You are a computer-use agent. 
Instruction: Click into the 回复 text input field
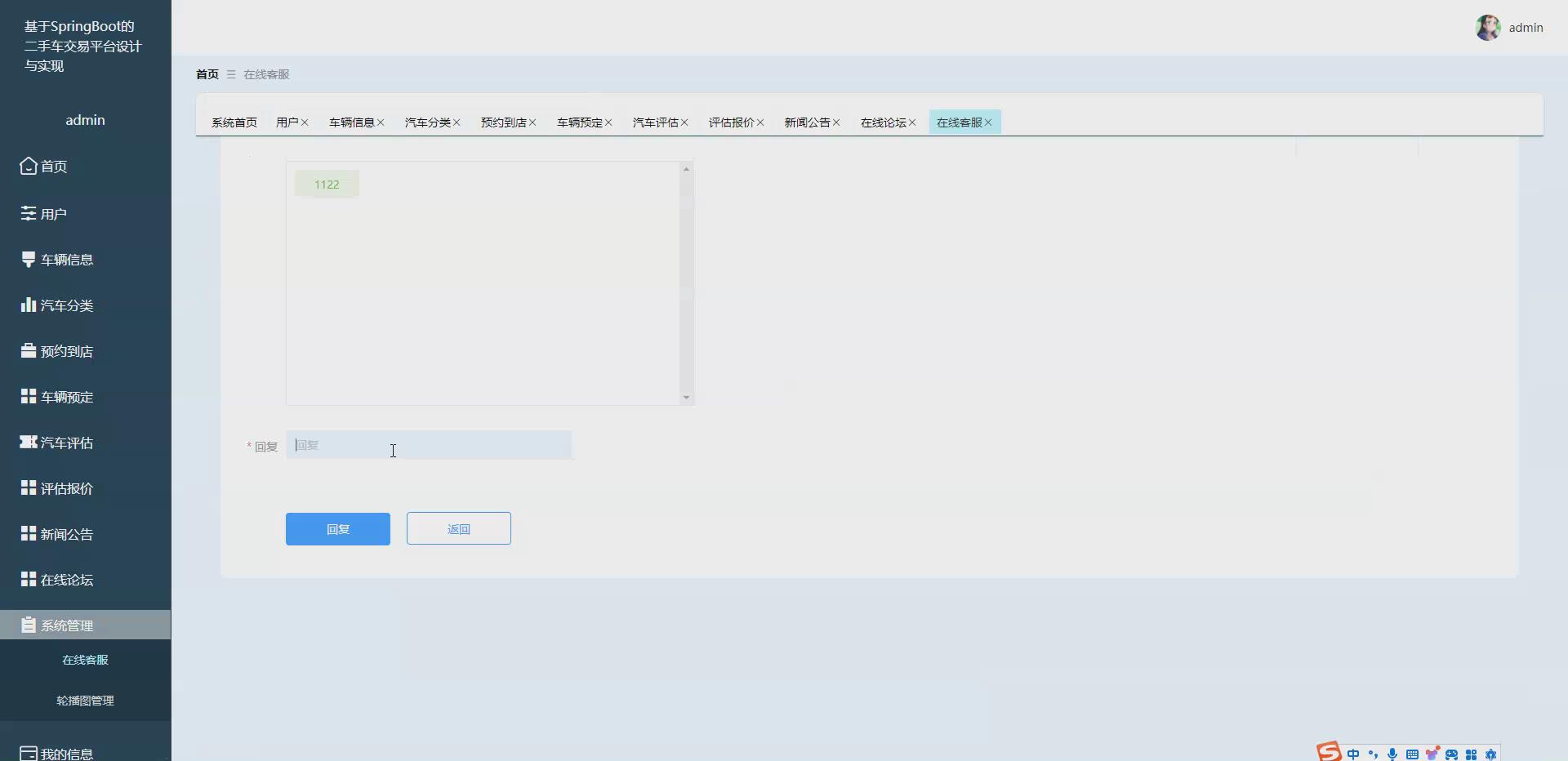point(429,445)
